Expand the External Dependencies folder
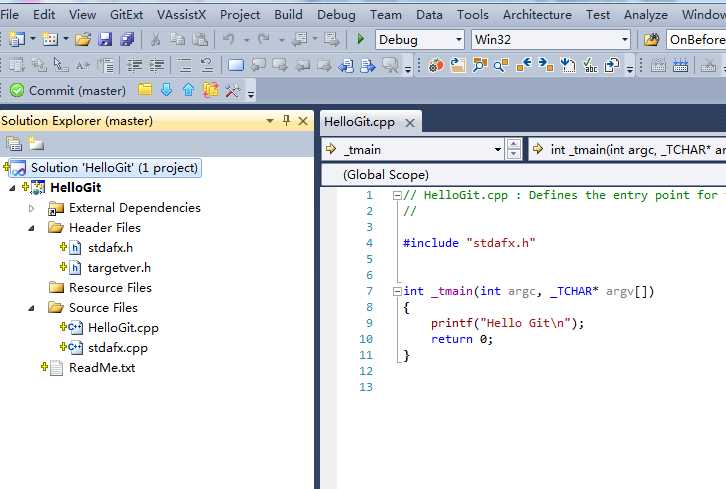Image resolution: width=726 pixels, height=489 pixels. pos(31,208)
